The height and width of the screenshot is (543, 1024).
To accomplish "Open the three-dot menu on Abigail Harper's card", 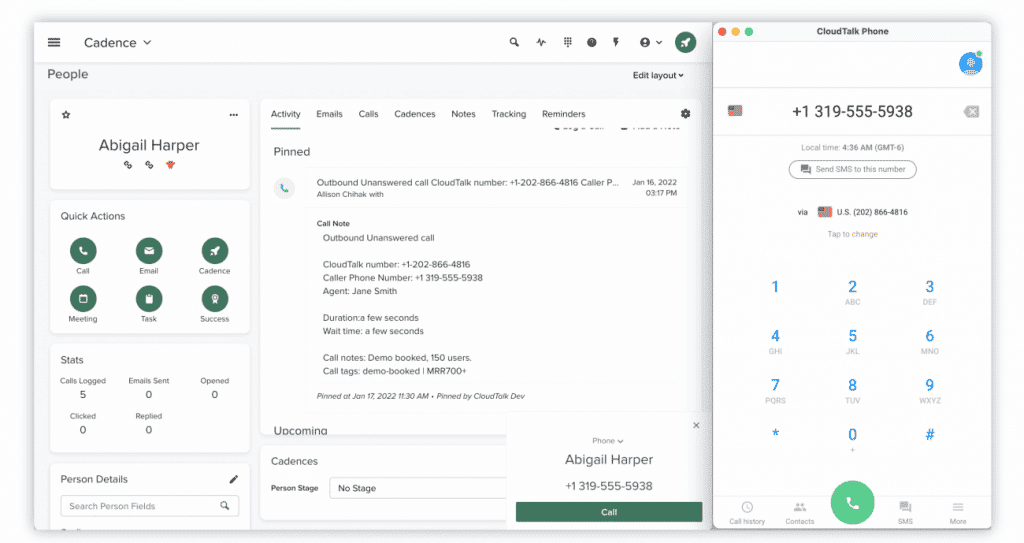I will (234, 115).
